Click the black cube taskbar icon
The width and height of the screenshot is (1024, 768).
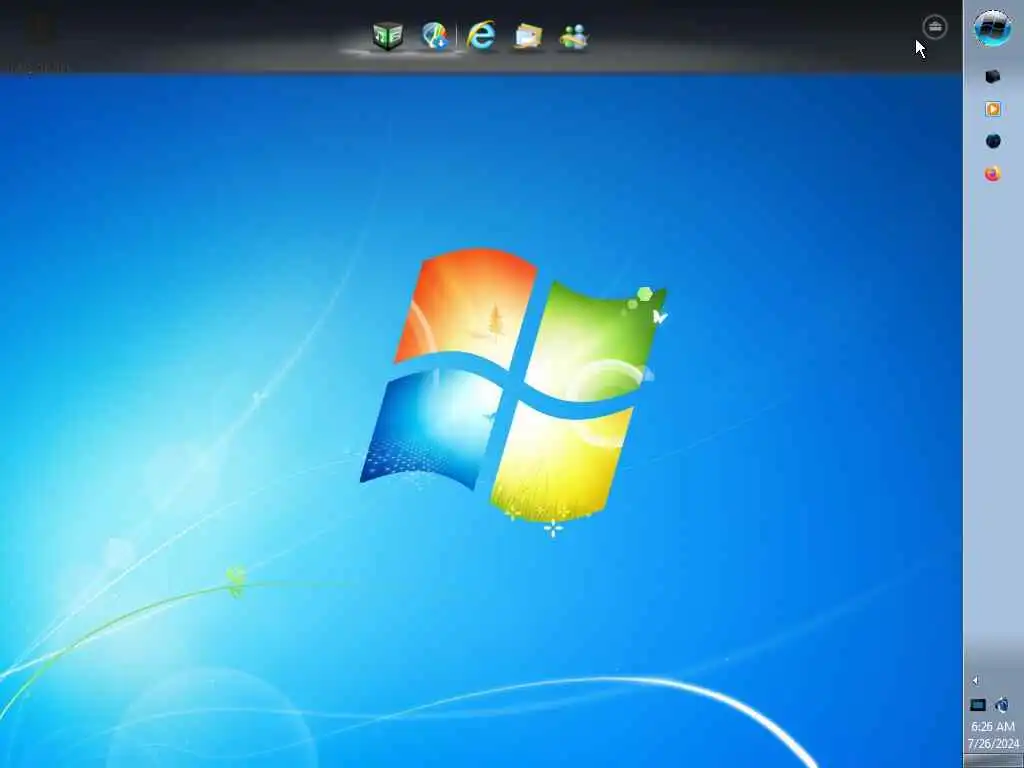pyautogui.click(x=993, y=76)
